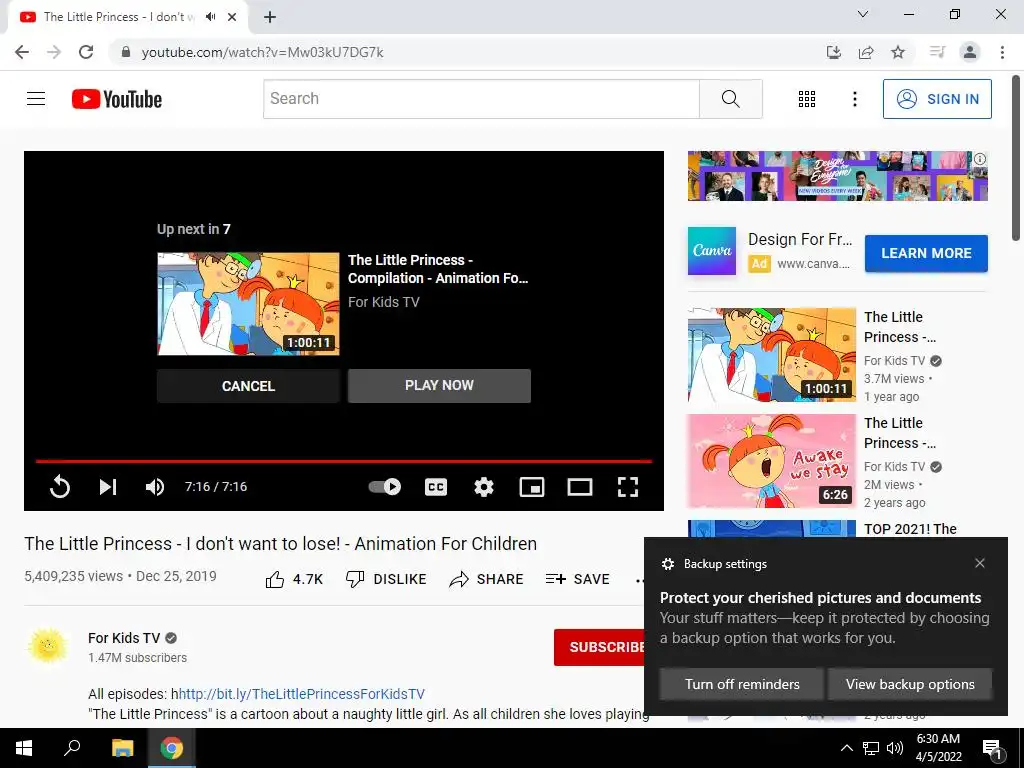Viewport: 1024px width, 768px height.
Task: Dismiss the Backup settings notification
Action: pos(980,563)
